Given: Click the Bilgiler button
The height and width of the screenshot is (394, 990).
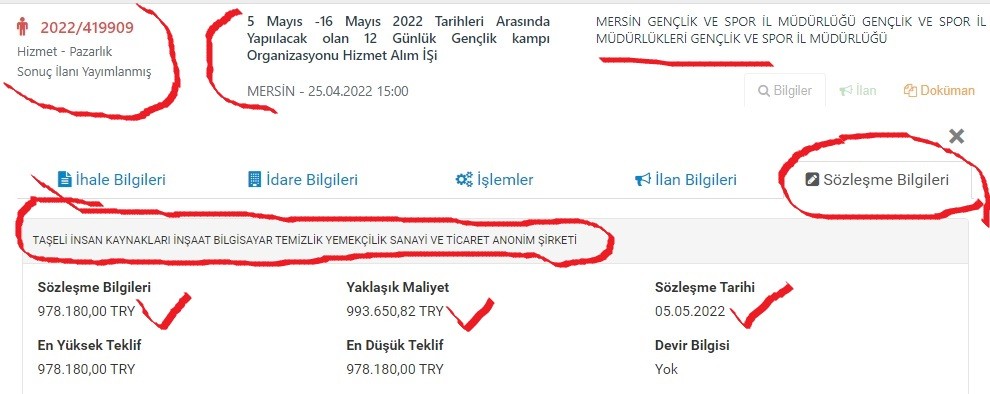Looking at the screenshot, I should click(x=785, y=90).
